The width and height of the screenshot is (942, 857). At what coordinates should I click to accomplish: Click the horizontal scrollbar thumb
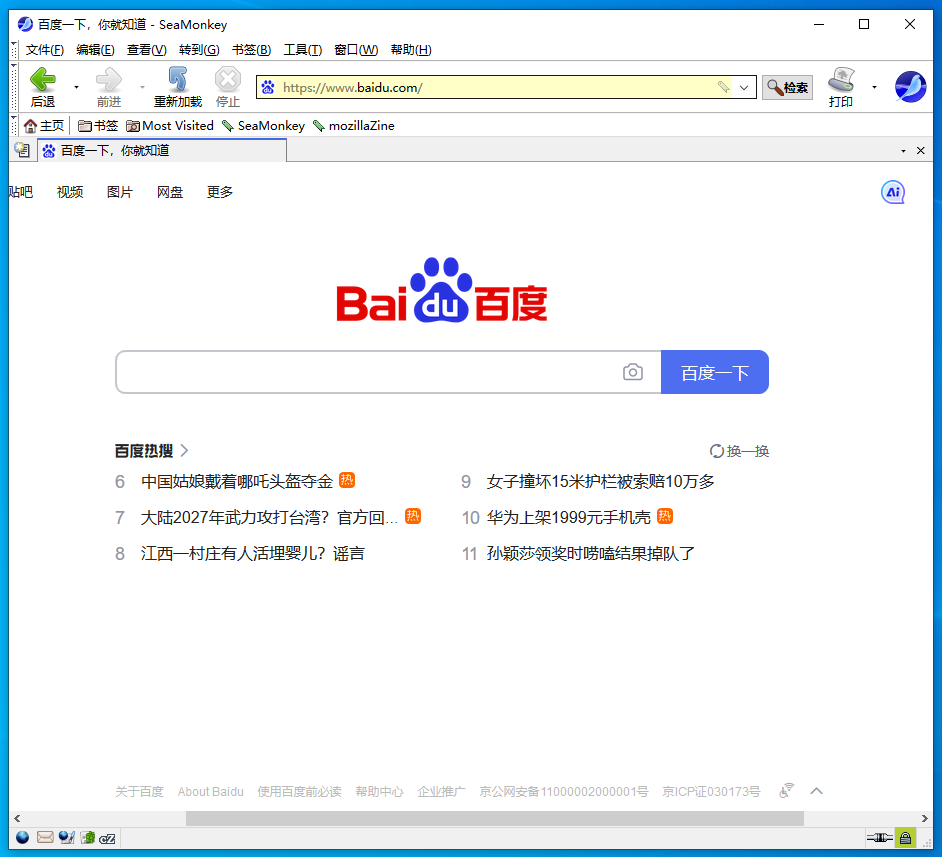point(494,818)
